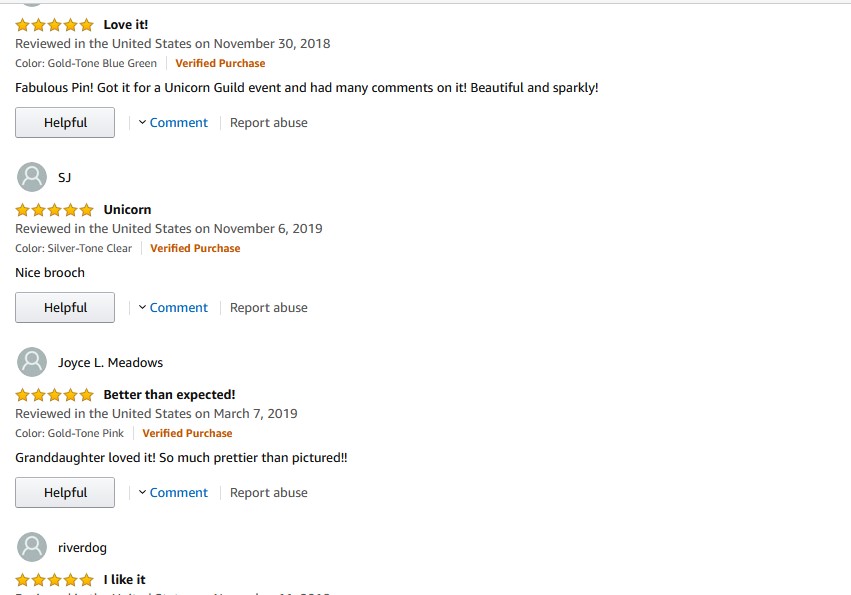The width and height of the screenshot is (851, 595).
Task: Click riverdog's profile avatar icon
Action: [x=33, y=547]
